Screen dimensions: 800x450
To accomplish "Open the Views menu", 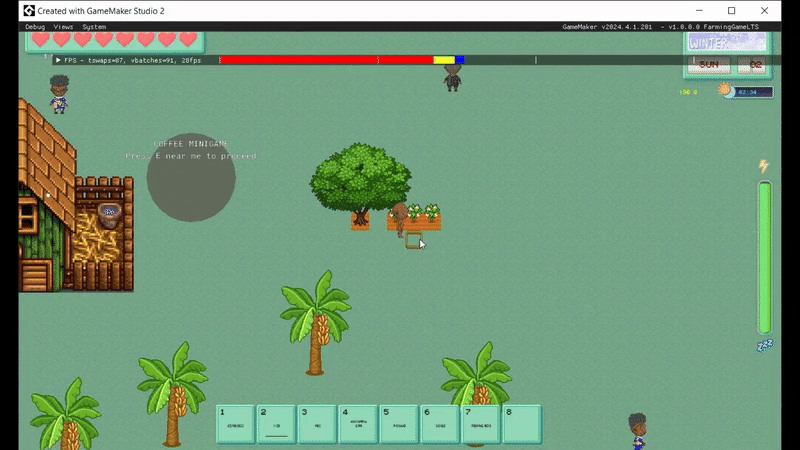I will click(63, 26).
